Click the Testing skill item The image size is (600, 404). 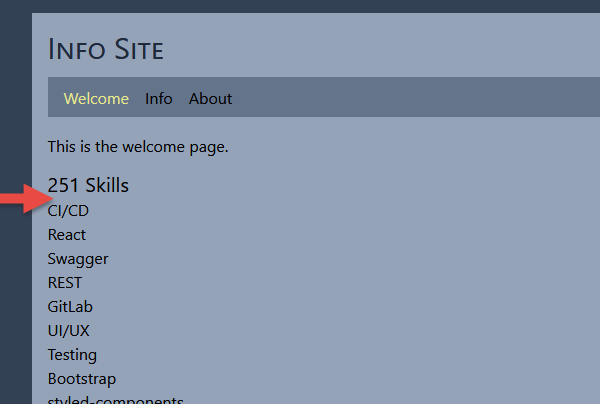click(72, 354)
